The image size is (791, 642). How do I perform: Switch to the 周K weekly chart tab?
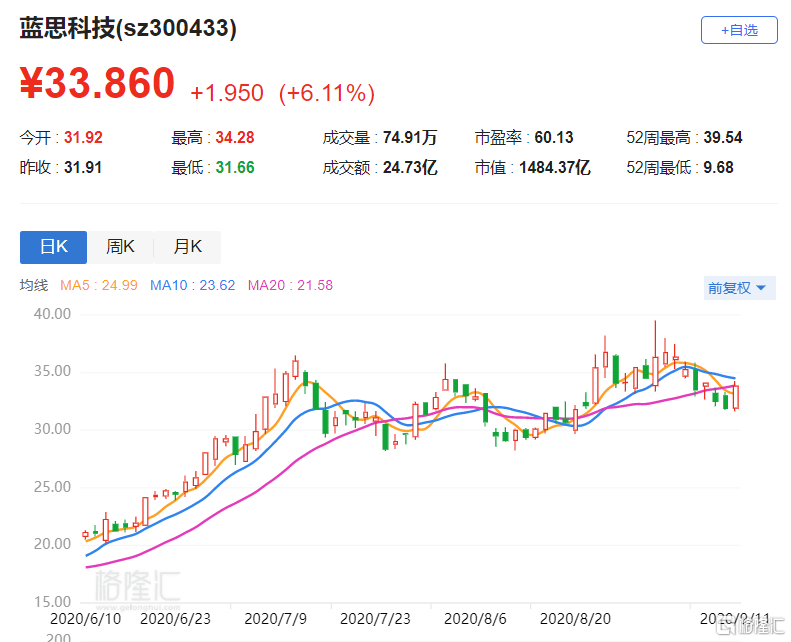pyautogui.click(x=120, y=247)
